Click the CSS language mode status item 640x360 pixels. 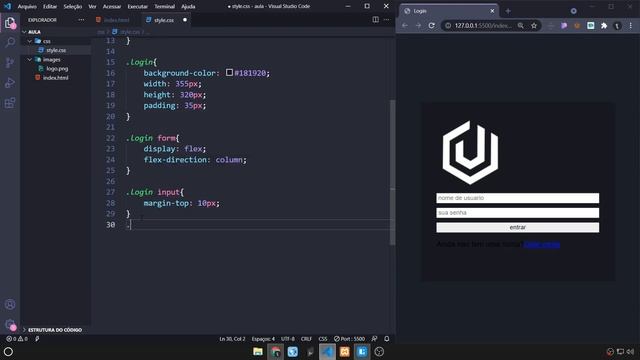(322, 339)
